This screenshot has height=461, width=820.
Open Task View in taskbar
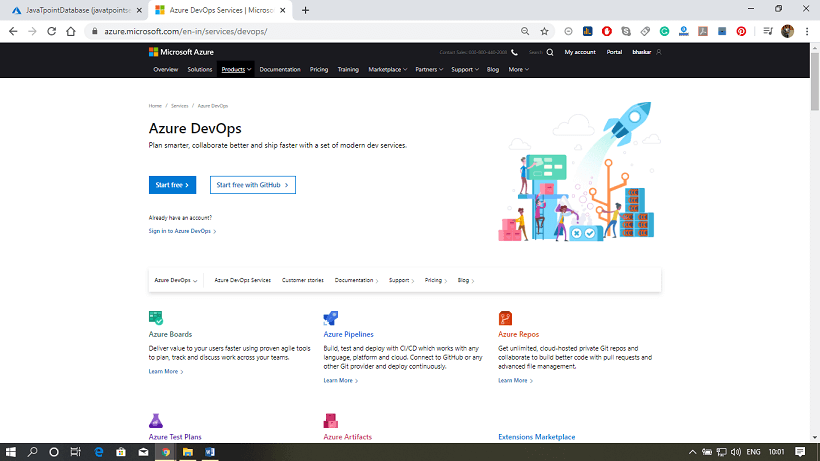point(76,452)
